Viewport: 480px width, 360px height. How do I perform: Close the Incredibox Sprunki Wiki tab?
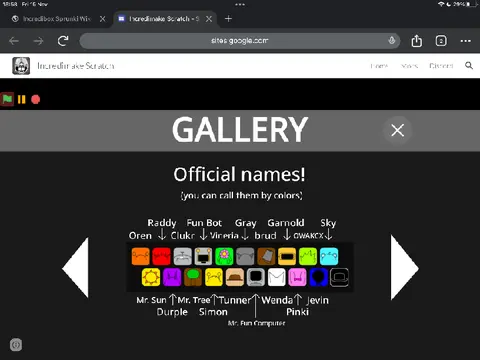pyautogui.click(x=103, y=19)
